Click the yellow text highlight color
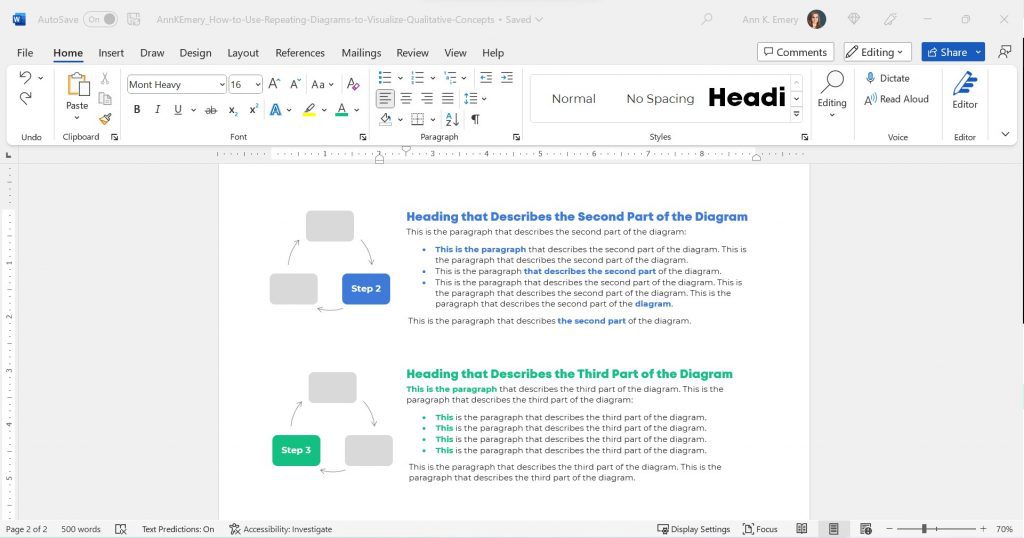The height and width of the screenshot is (538, 1024). point(310,110)
